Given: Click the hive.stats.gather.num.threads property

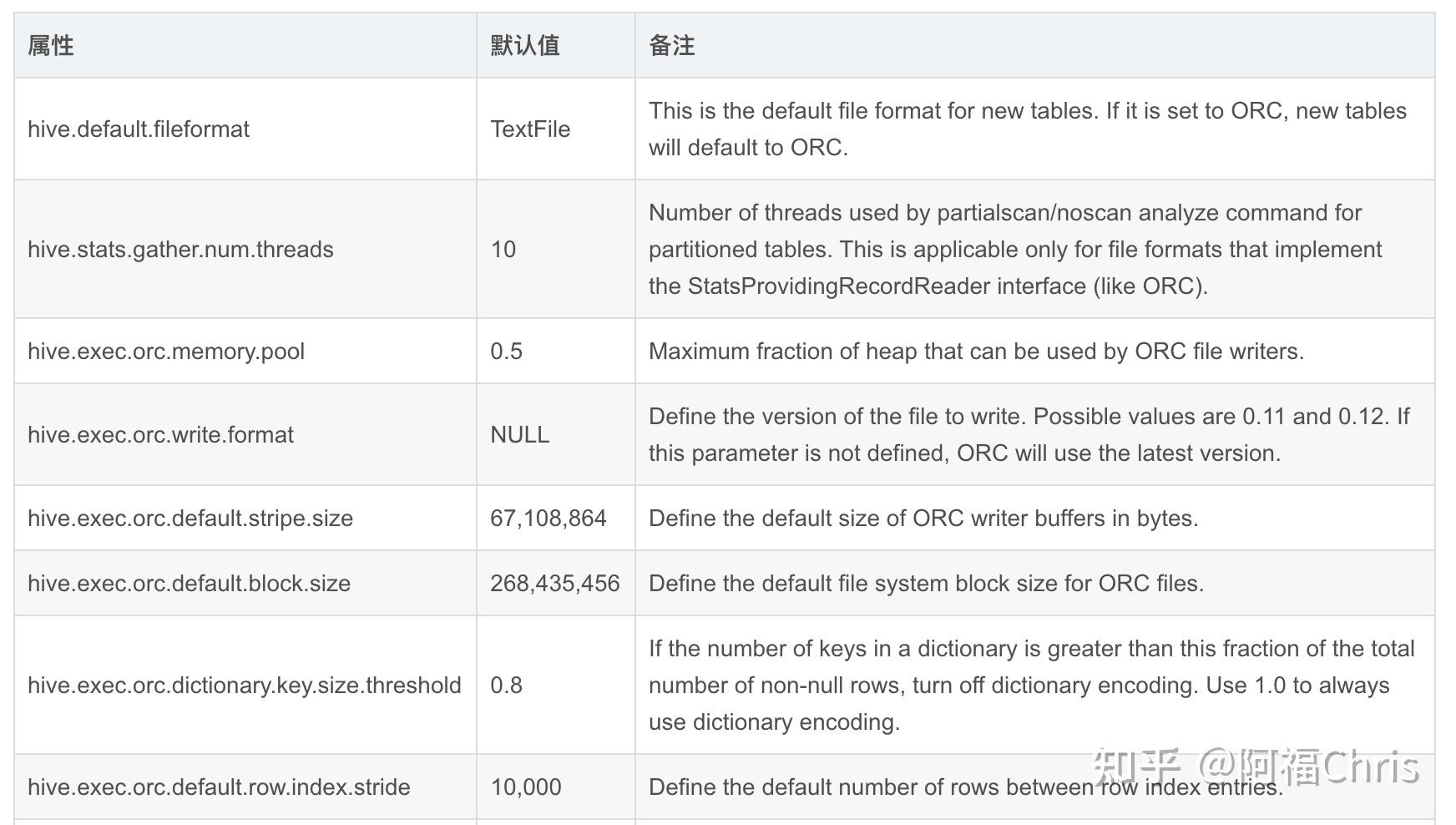Looking at the screenshot, I should tap(180, 250).
